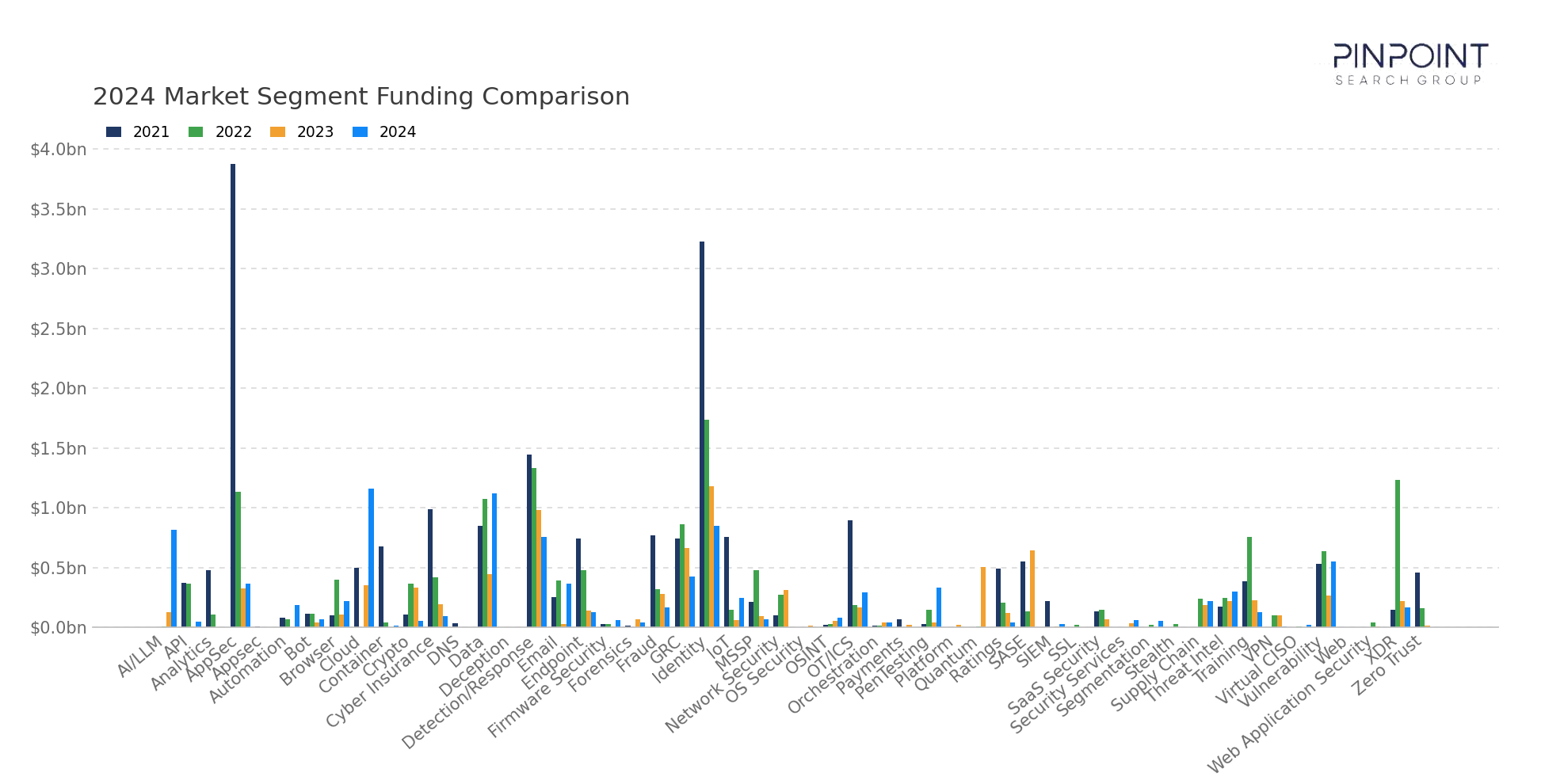The width and height of the screenshot is (1545, 784).
Task: Click the $0.5bn y-axis label
Action: coord(58,569)
